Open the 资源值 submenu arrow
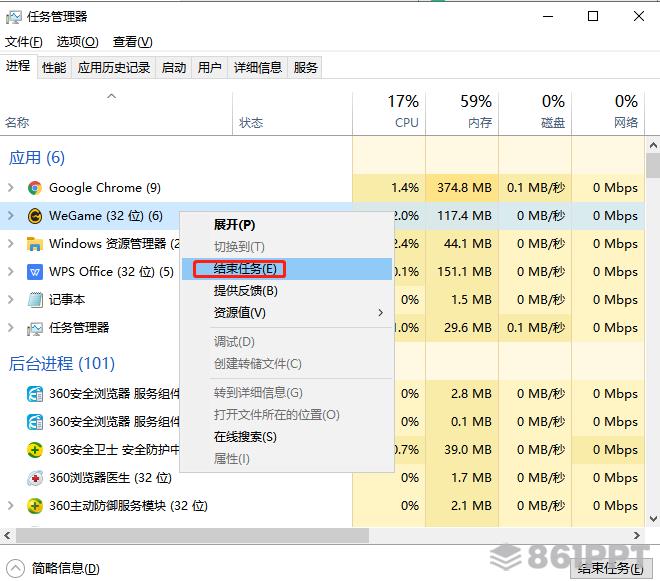This screenshot has height=581, width=660. 381,313
